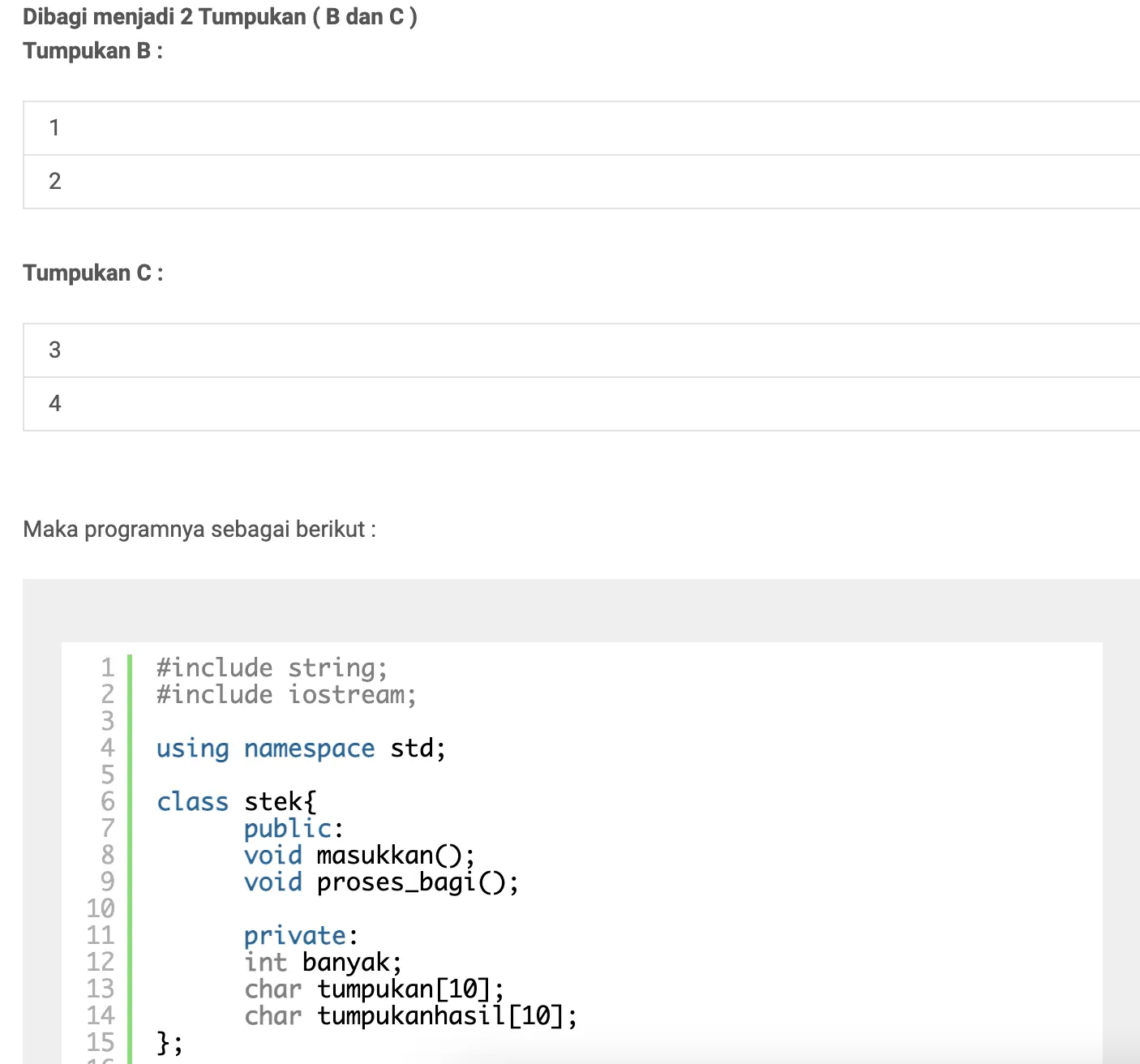1140x1064 pixels.
Task: Click the text 'Maka programnya sebagai berikut'
Action: pos(199,530)
